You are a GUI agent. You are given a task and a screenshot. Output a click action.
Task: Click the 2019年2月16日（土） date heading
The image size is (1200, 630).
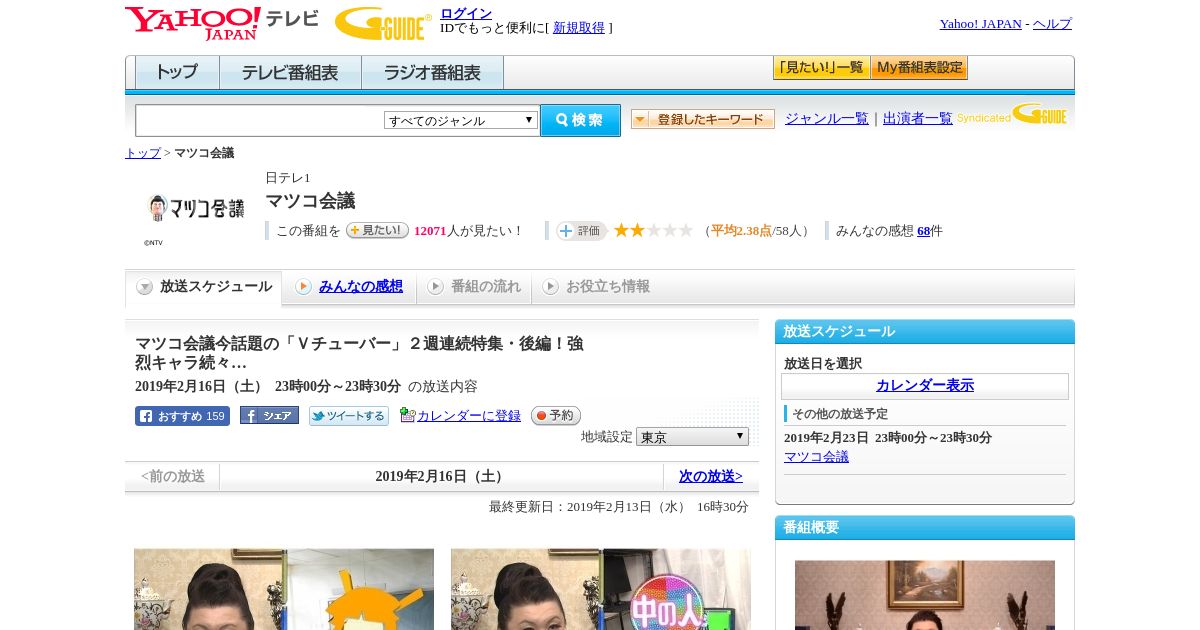click(442, 477)
